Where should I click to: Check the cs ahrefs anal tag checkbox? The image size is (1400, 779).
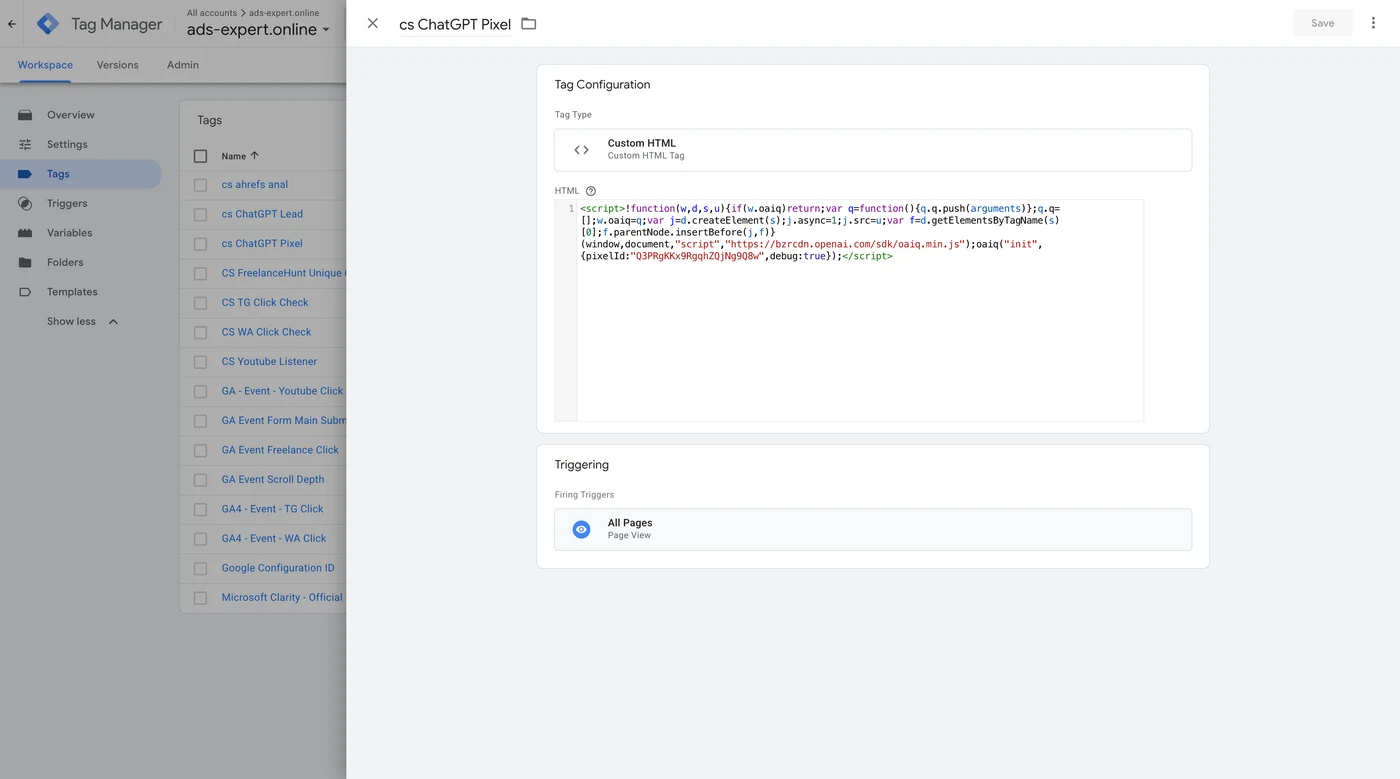coord(200,185)
